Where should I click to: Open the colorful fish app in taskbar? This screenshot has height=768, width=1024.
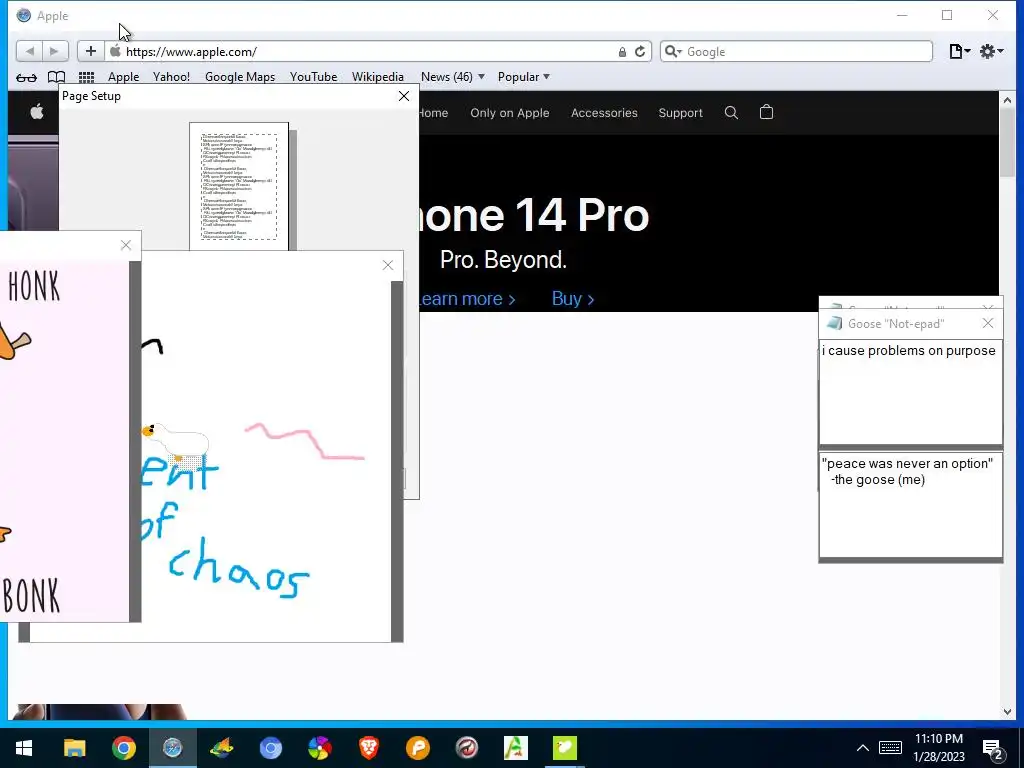pos(221,748)
